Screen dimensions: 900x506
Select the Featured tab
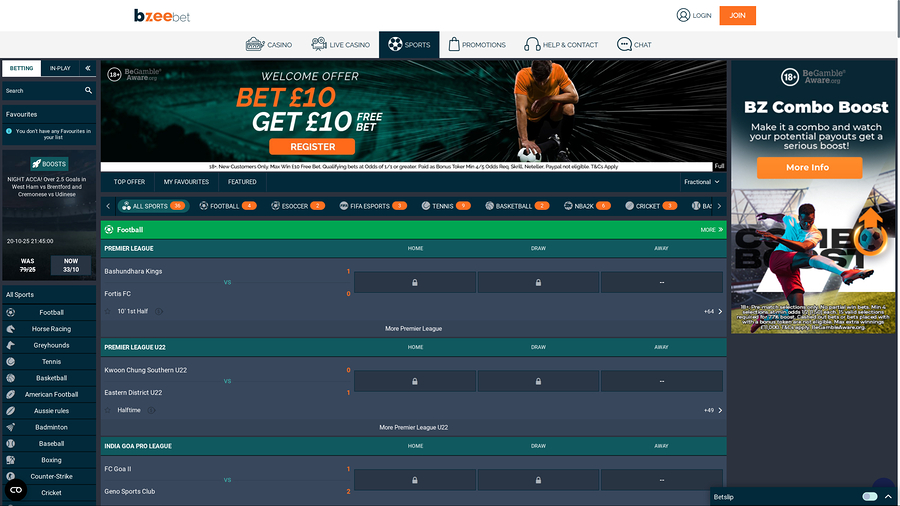click(x=242, y=182)
